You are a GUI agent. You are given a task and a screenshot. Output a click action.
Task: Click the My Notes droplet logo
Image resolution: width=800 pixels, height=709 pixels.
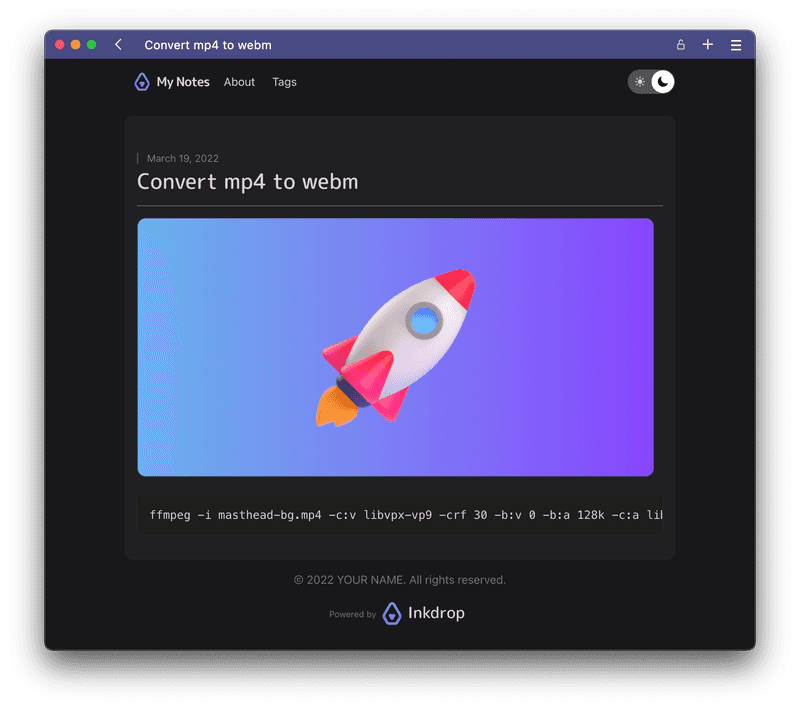pos(142,82)
